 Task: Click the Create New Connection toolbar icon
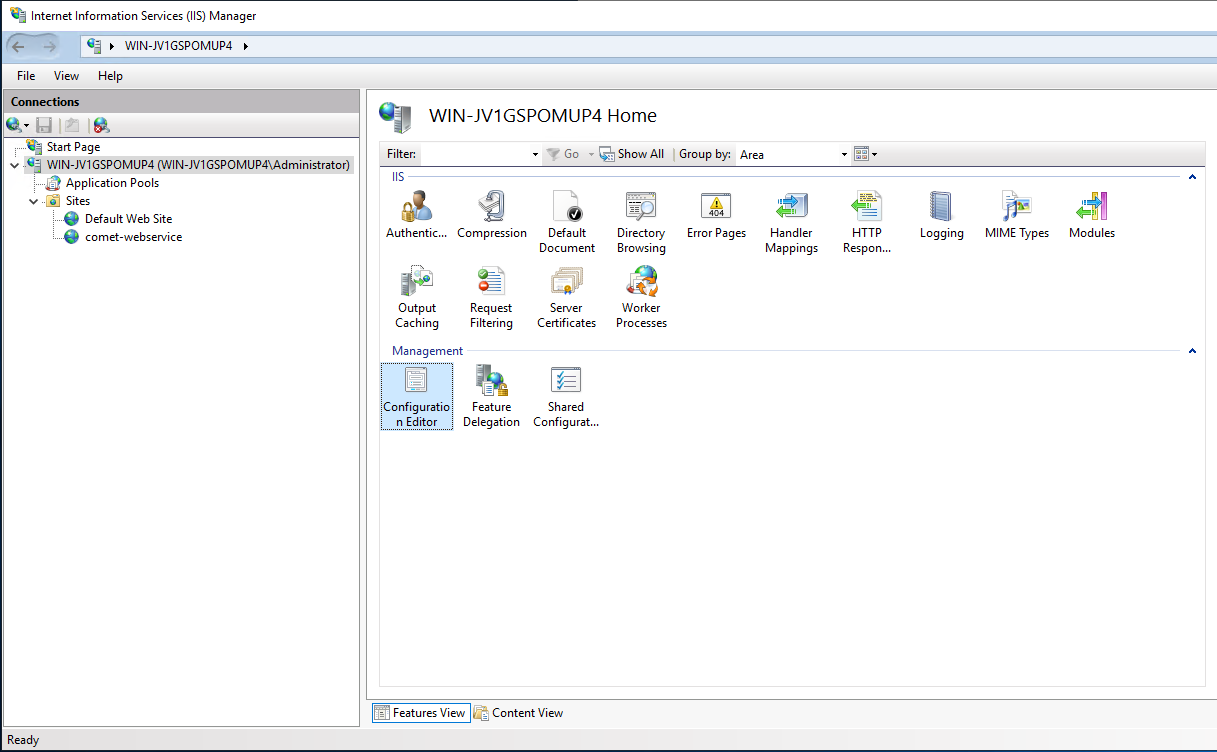pyautogui.click(x=17, y=125)
